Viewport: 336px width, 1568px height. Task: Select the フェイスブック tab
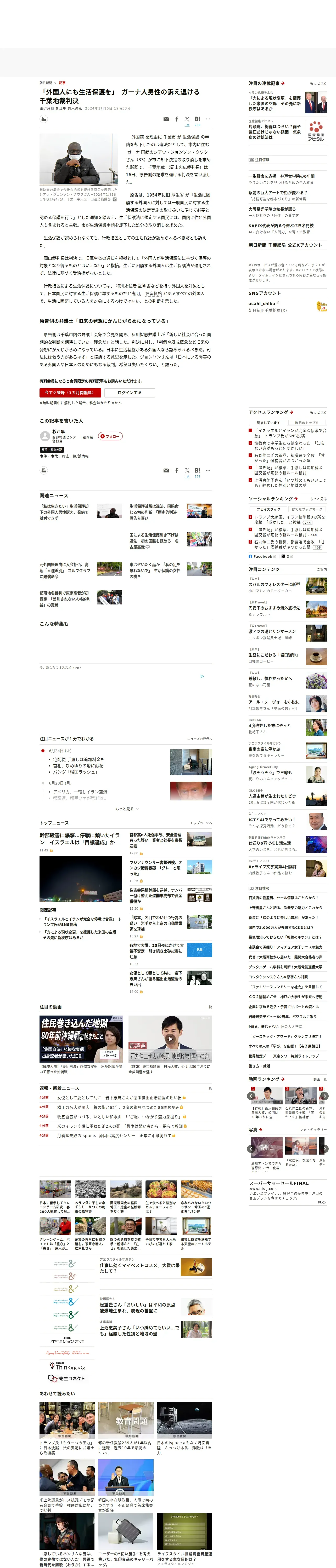click(x=268, y=509)
